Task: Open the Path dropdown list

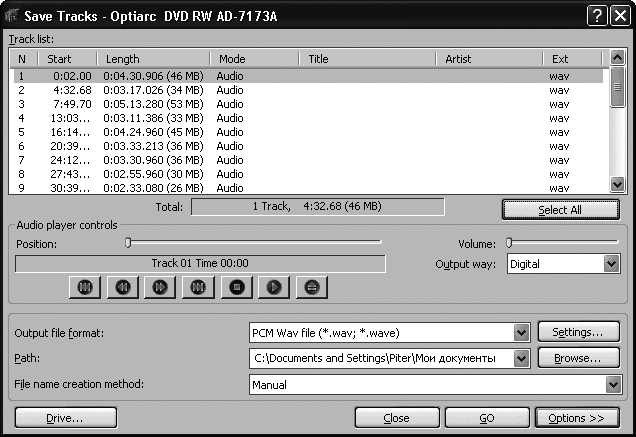Action: [x=520, y=358]
